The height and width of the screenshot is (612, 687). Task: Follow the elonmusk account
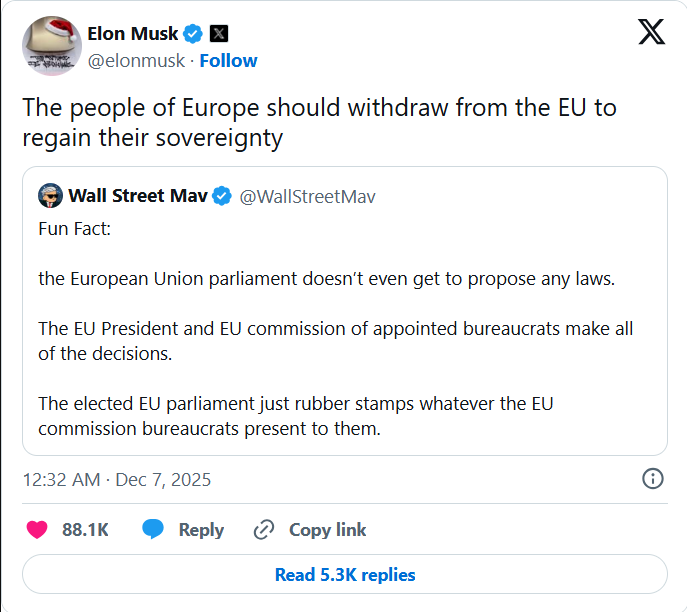(228, 61)
